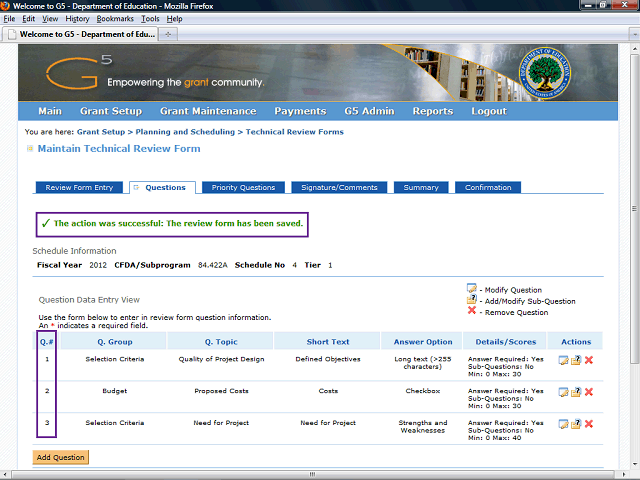Click the Department of Education seal
The height and width of the screenshot is (480, 640).
tap(544, 73)
